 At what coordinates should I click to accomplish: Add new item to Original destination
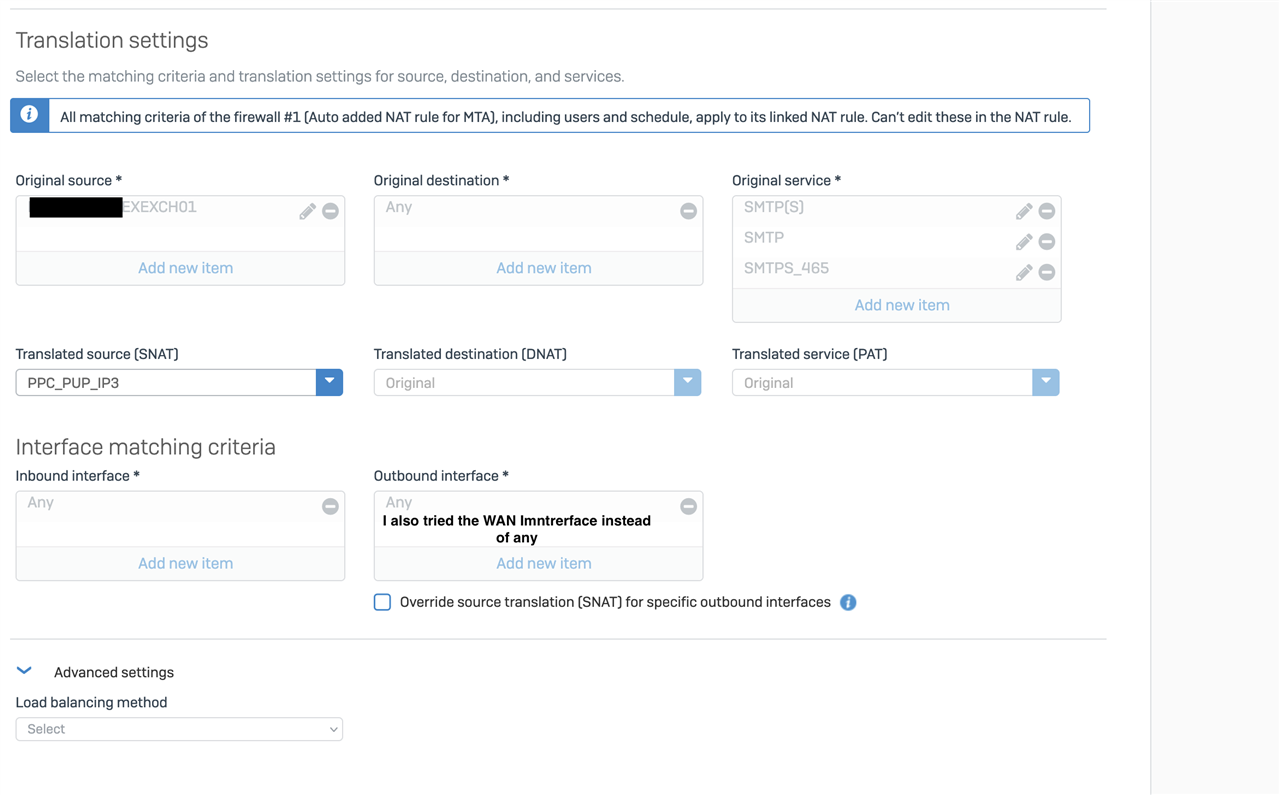544,268
